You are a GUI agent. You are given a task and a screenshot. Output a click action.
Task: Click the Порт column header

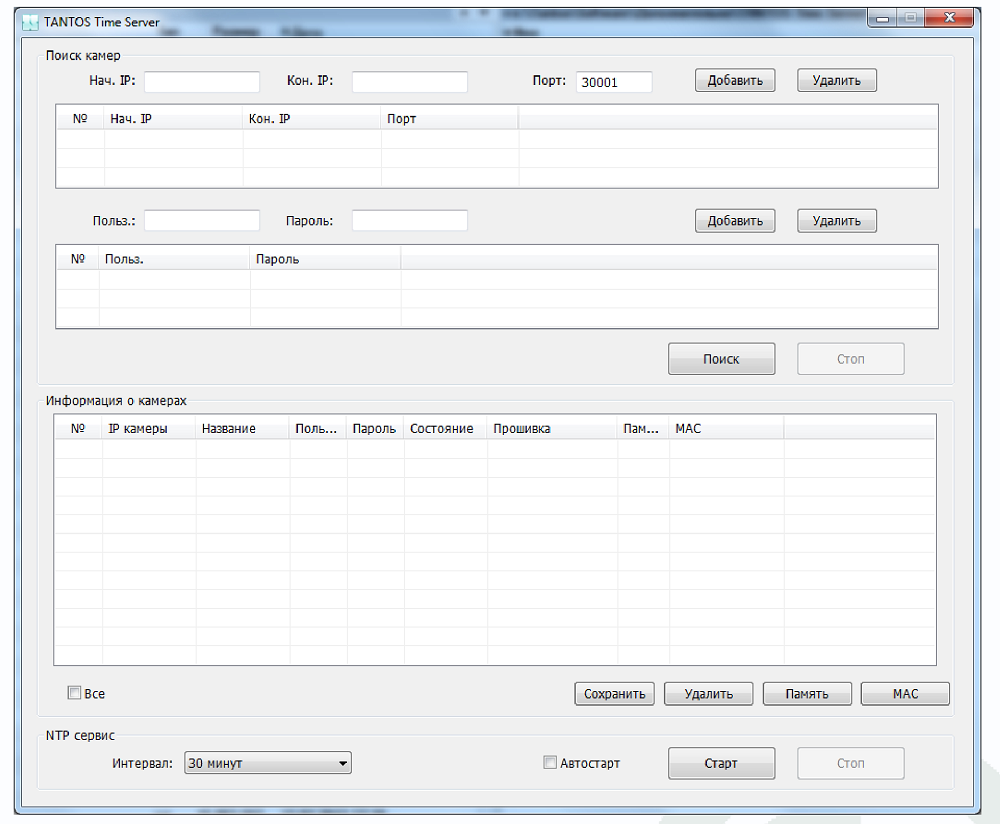pyautogui.click(x=450, y=119)
